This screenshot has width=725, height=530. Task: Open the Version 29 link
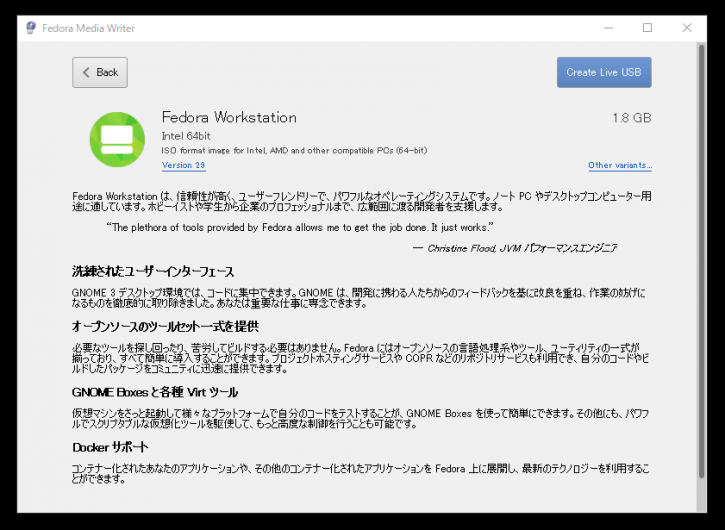[184, 166]
